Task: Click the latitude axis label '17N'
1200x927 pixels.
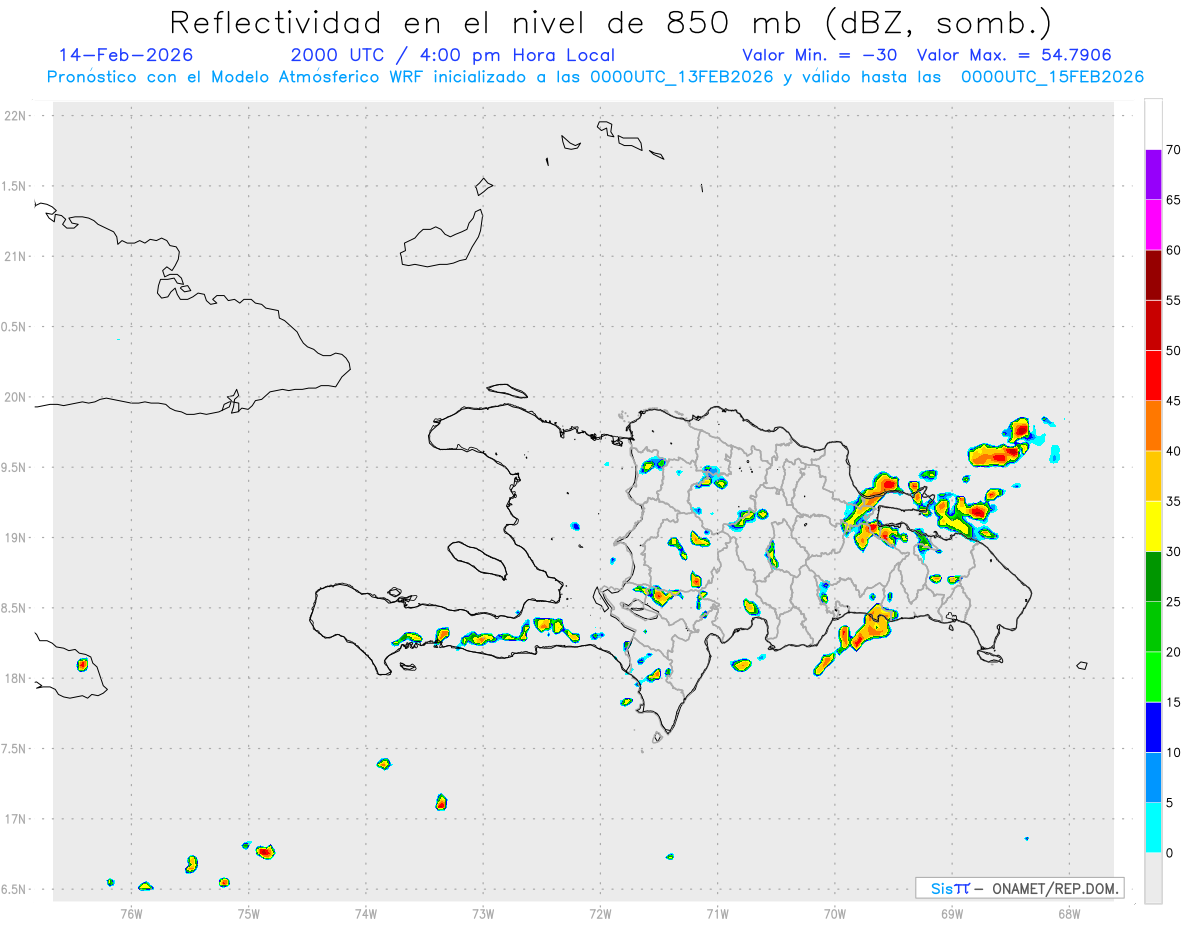Action: coord(16,819)
